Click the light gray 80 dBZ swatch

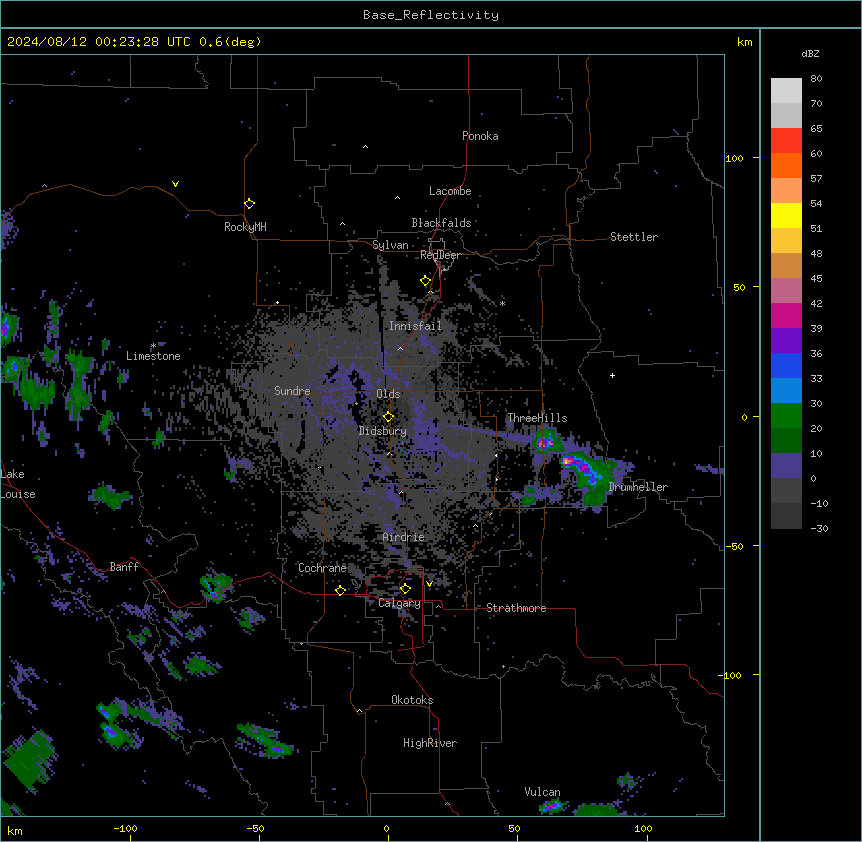(786, 90)
